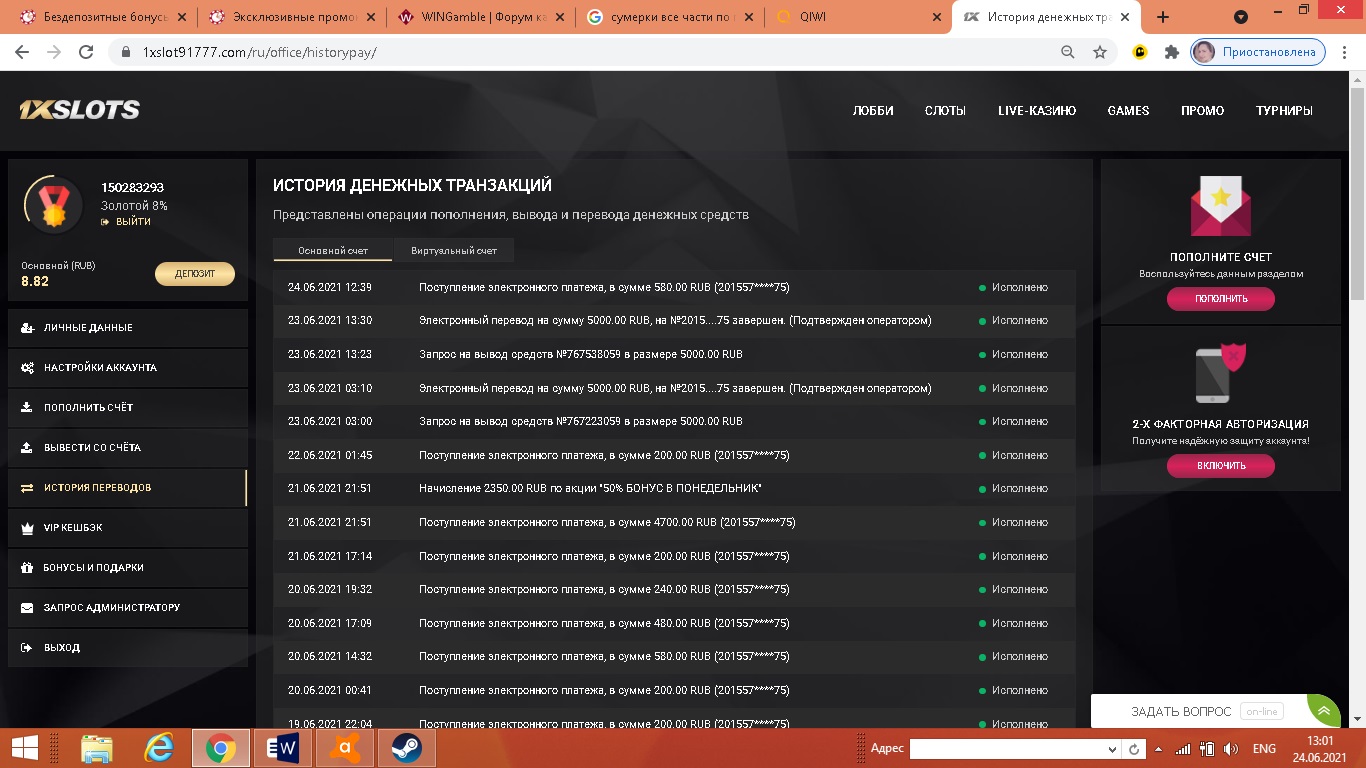1366x768 pixels.
Task: Click the upload icon beside ВЫВЕСТИ СО СЧЁТА
Action: click(x=26, y=448)
